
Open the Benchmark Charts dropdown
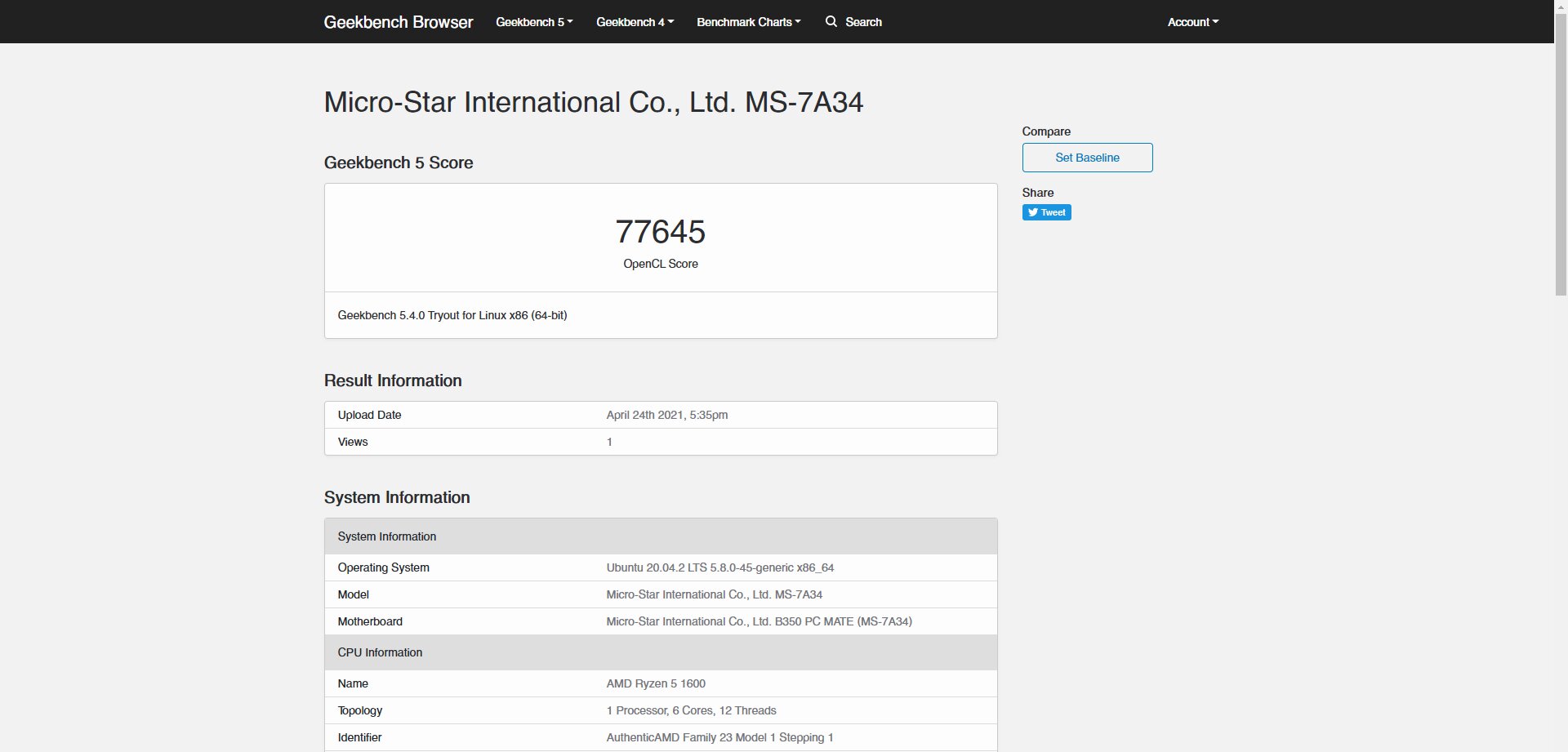748,22
